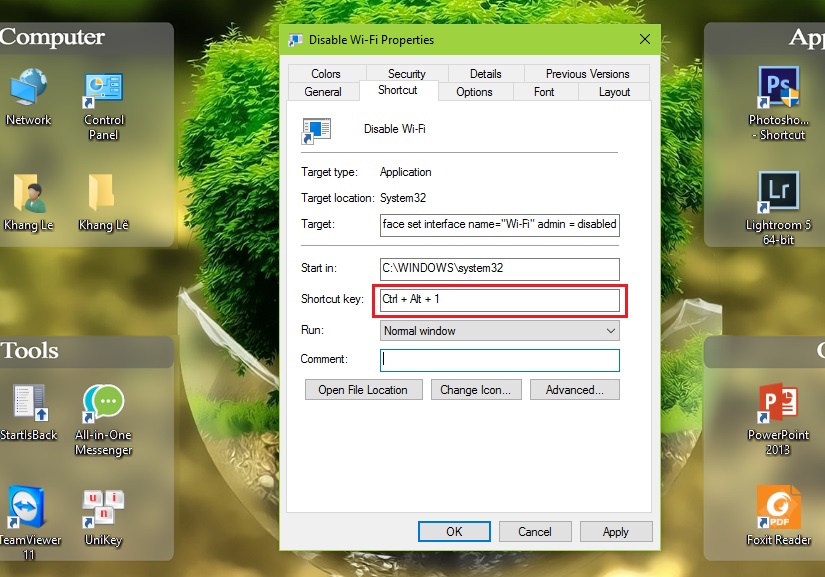Click the Change Icon button
The height and width of the screenshot is (577, 825).
476,390
